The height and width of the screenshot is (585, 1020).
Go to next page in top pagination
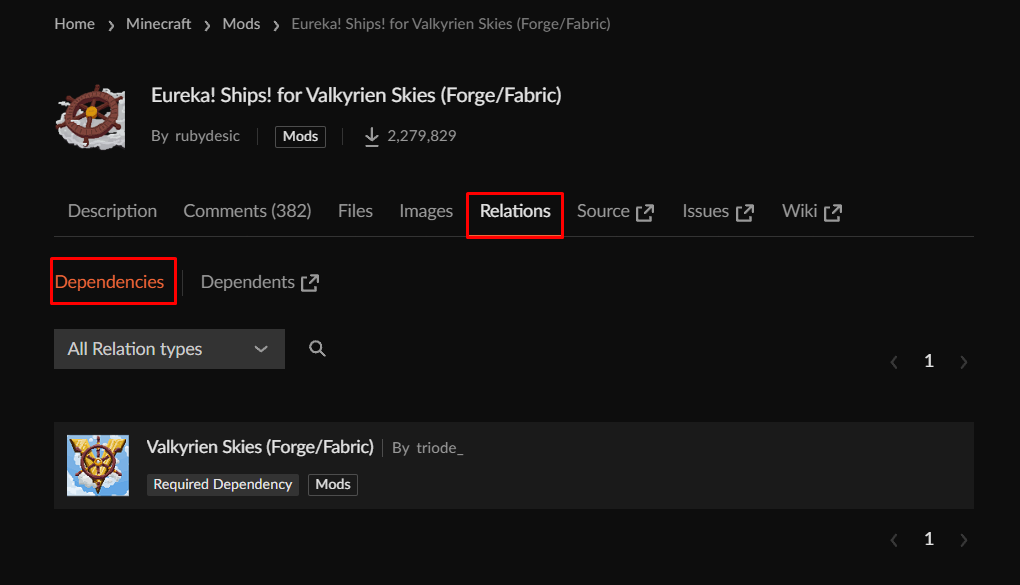pos(964,362)
